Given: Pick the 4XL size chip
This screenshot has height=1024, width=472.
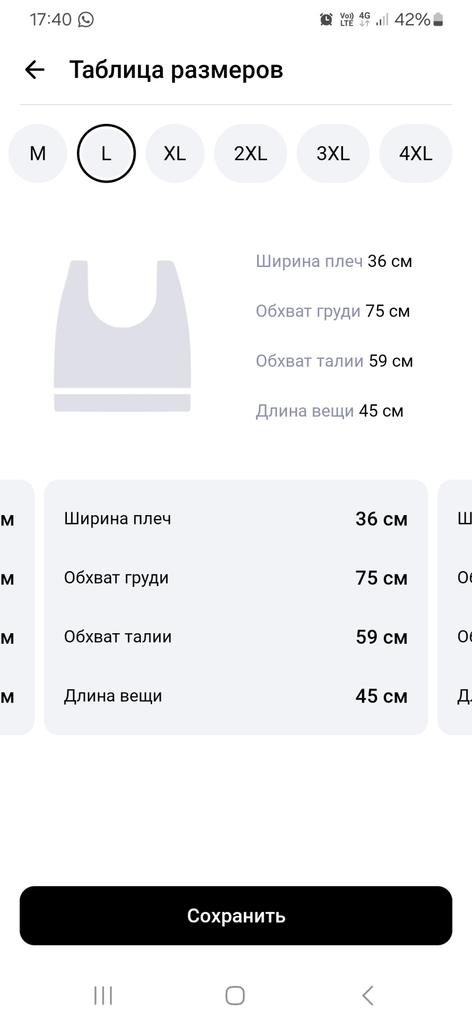Looking at the screenshot, I should point(416,153).
